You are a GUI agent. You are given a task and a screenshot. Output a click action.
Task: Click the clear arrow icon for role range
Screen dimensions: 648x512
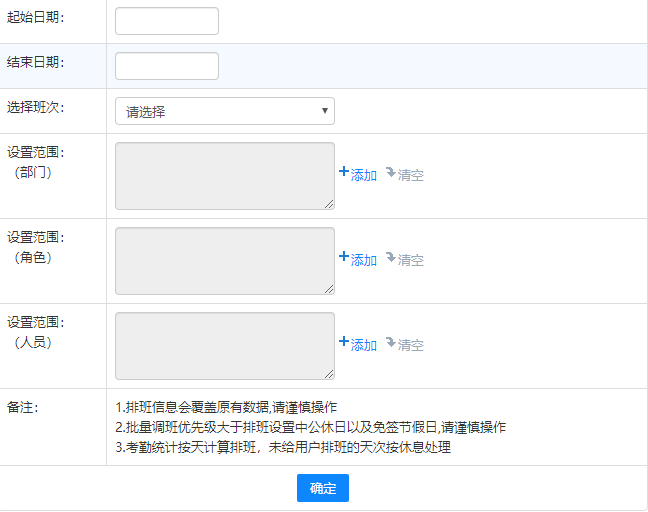(x=391, y=257)
